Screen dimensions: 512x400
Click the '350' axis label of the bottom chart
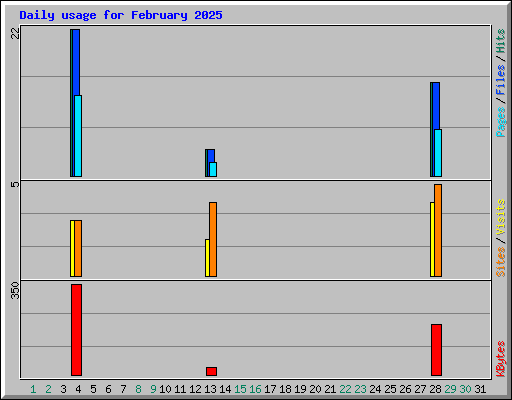click(15, 290)
